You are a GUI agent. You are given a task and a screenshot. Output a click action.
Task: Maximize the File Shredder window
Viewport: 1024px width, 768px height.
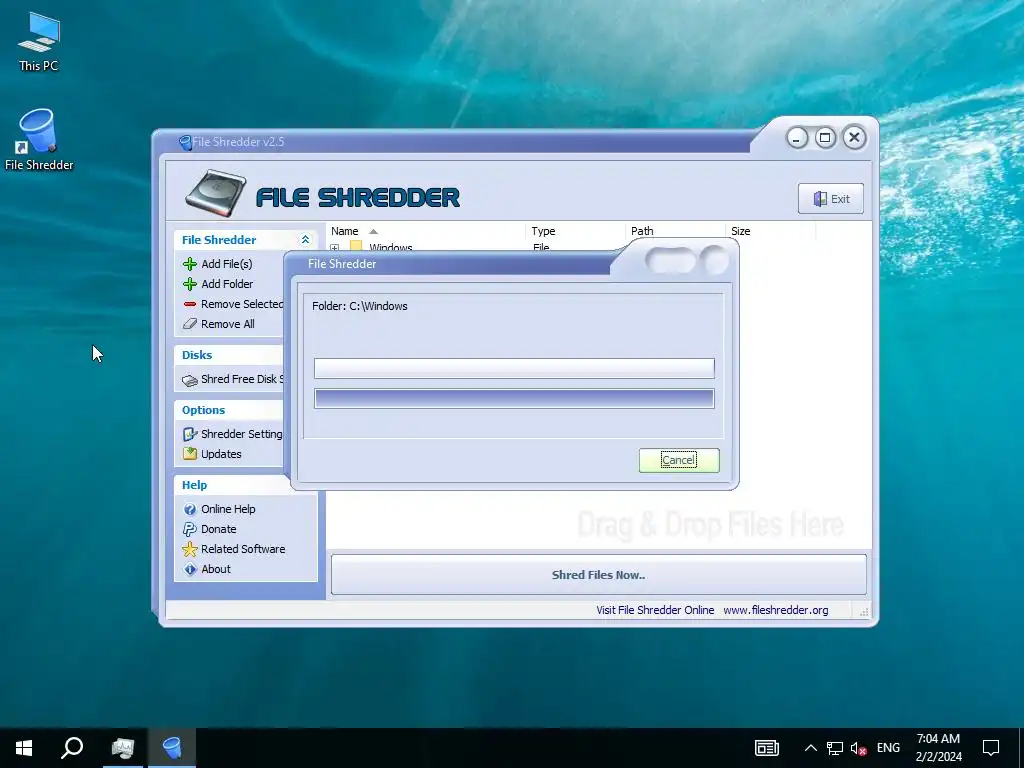tap(825, 138)
